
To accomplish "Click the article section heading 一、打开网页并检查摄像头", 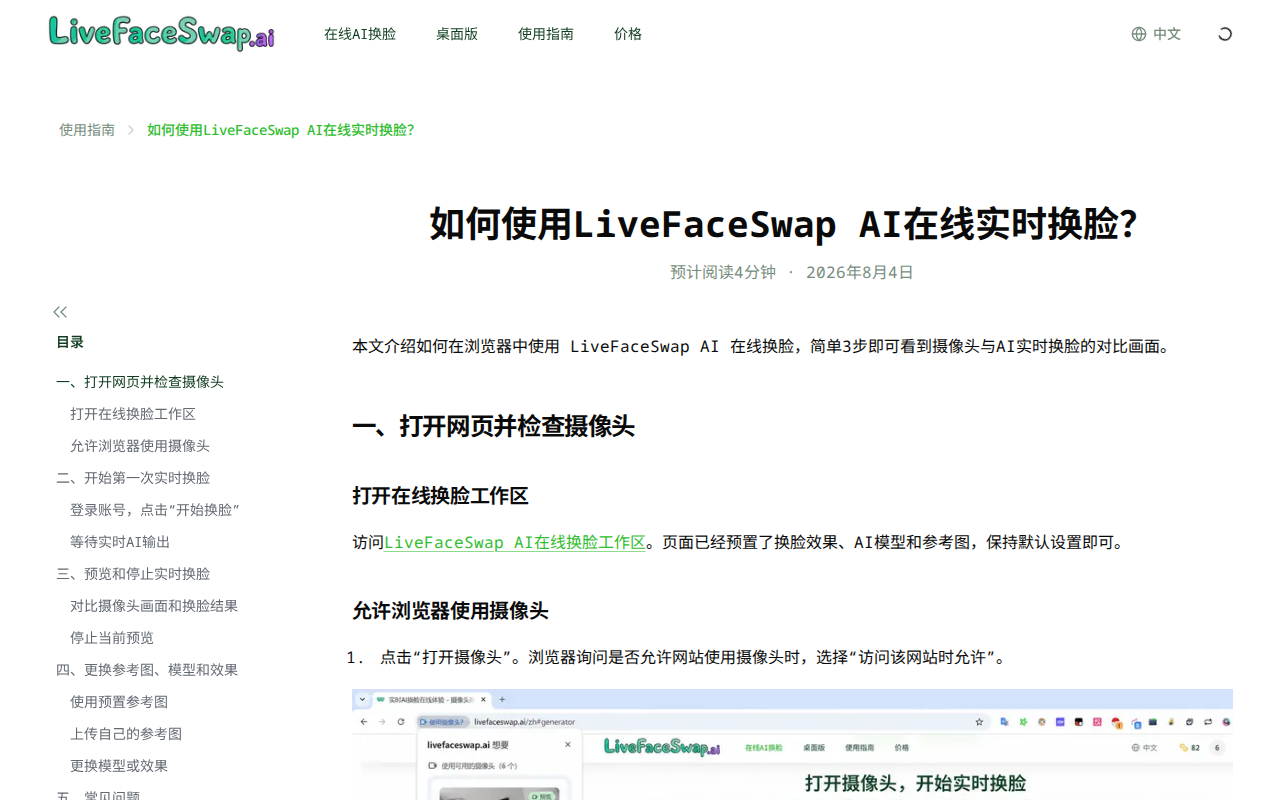I will click(493, 426).
